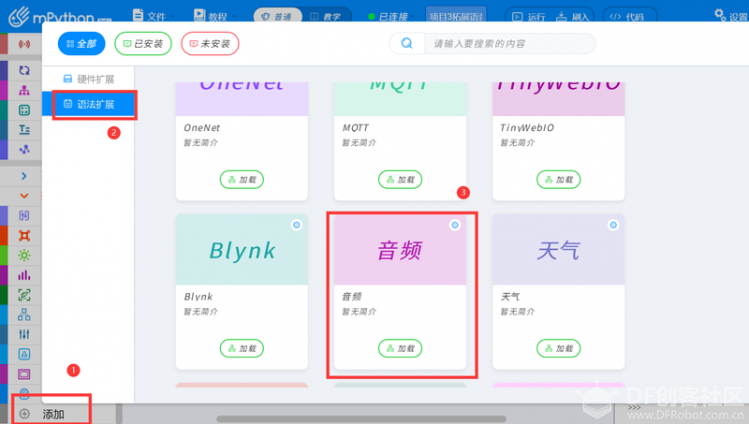Select the purple screen rectangle sidebar icon
The image size is (749, 424).
click(x=24, y=374)
